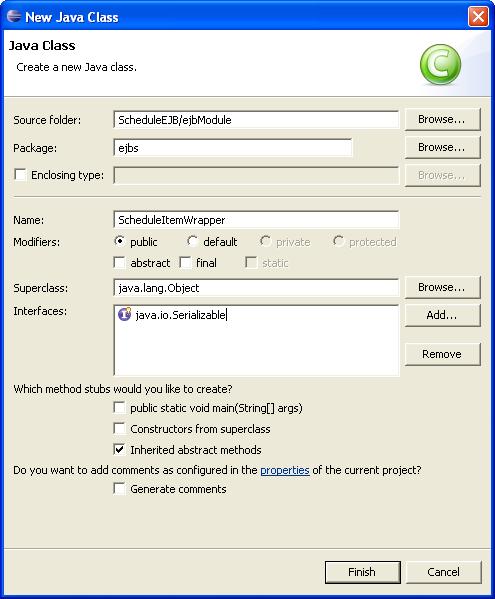This screenshot has width=495, height=599.
Task: Check public static void main stub option
Action: click(120, 408)
